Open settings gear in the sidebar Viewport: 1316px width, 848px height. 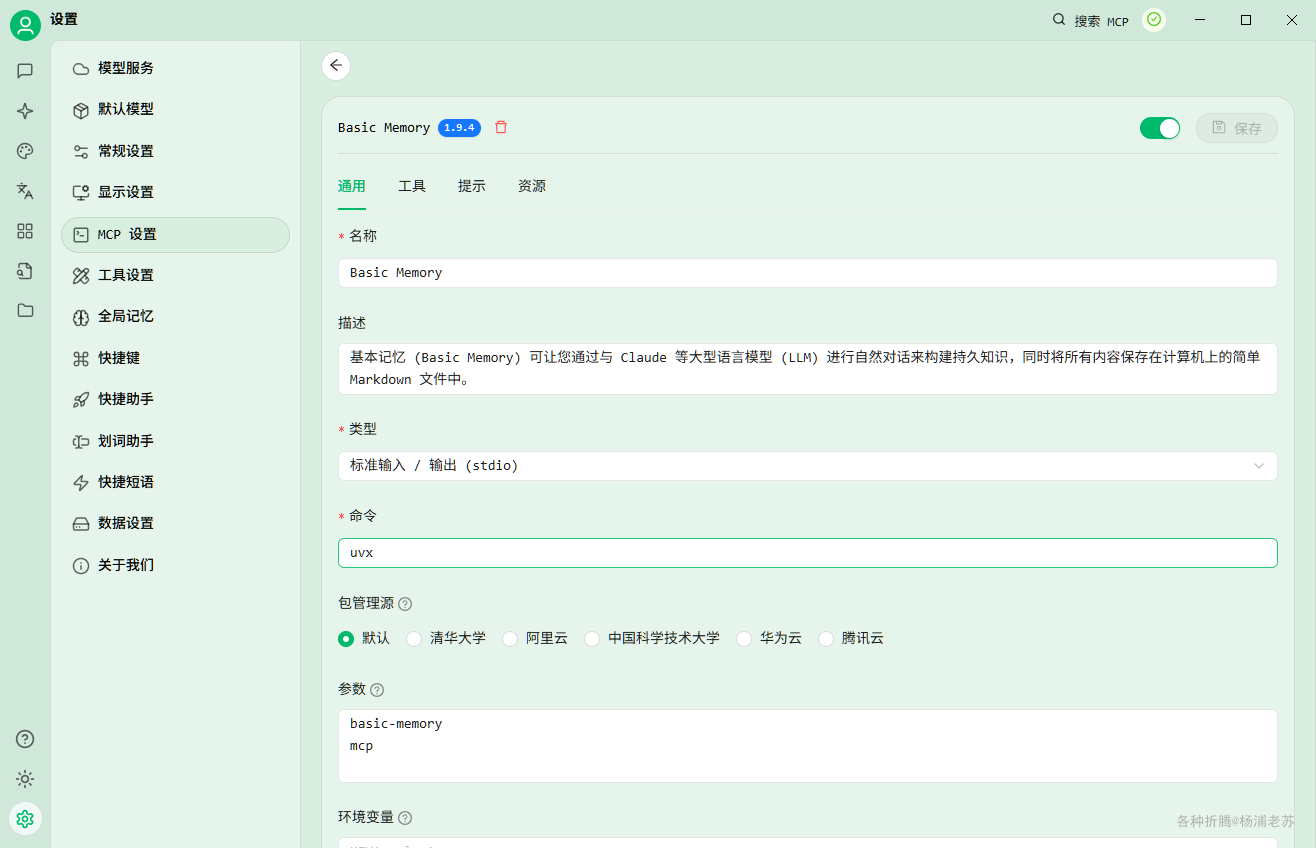25,819
